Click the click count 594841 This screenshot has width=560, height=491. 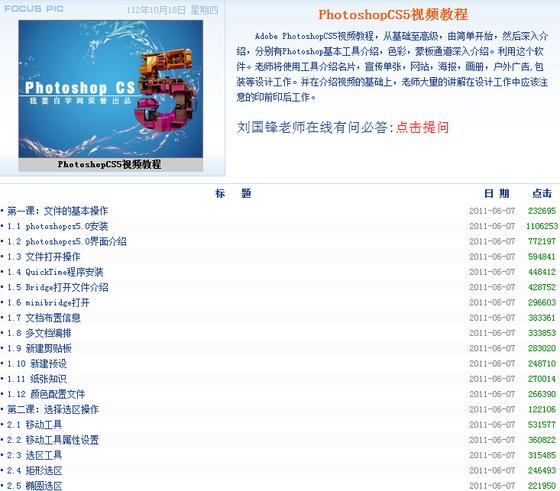coord(542,257)
